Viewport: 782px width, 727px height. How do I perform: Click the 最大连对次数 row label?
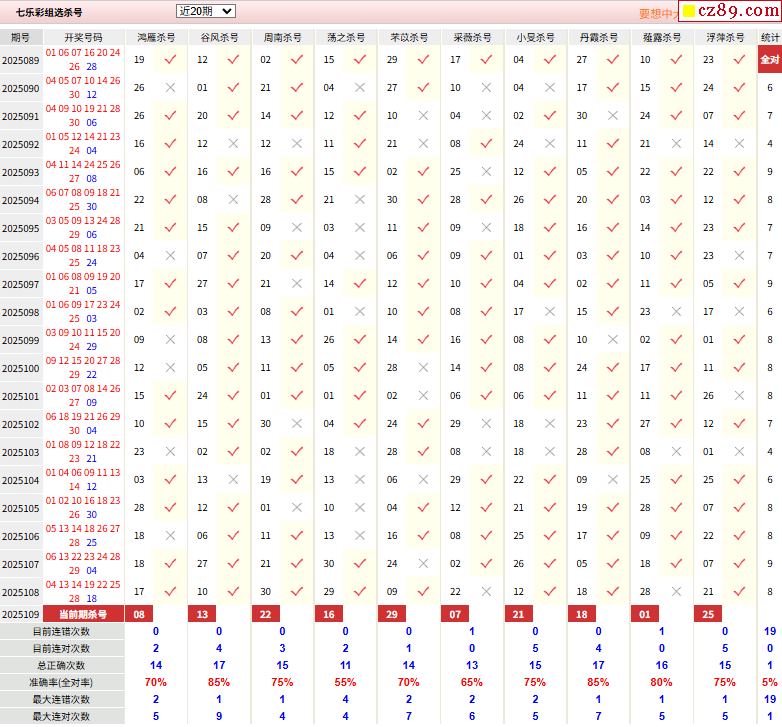pyautogui.click(x=61, y=716)
